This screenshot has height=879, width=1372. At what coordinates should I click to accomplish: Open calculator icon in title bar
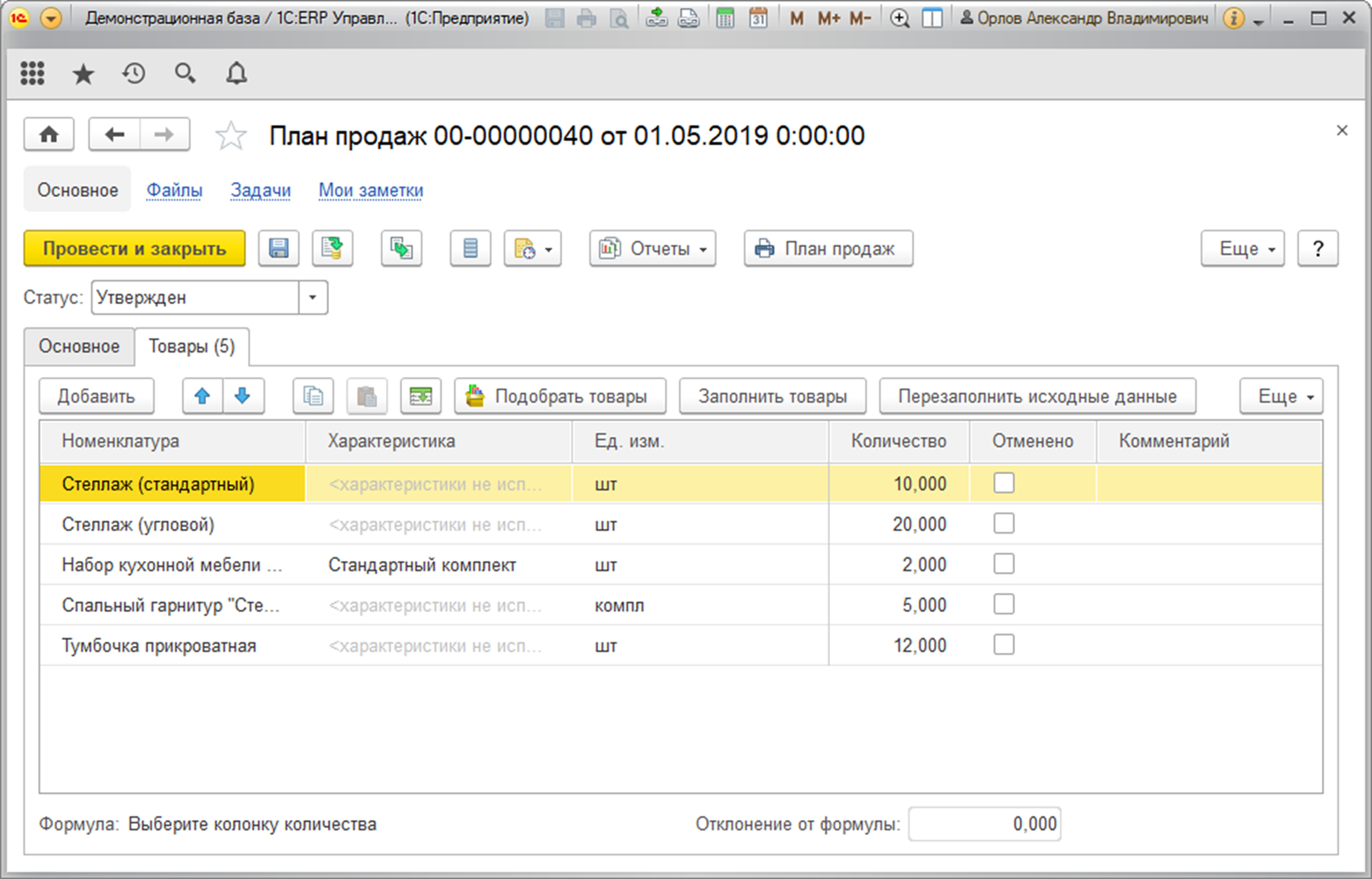[725, 18]
